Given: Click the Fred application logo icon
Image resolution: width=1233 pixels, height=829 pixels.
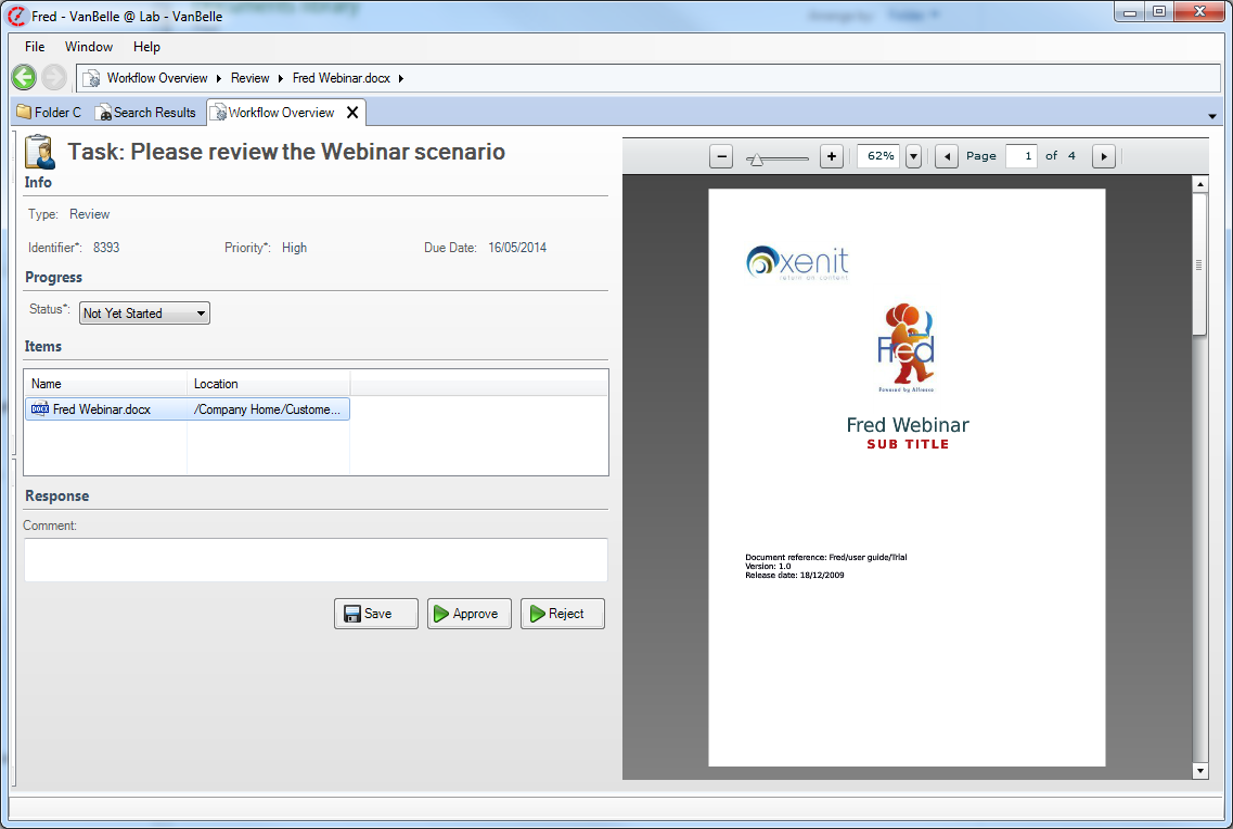Looking at the screenshot, I should pyautogui.click(x=16, y=15).
